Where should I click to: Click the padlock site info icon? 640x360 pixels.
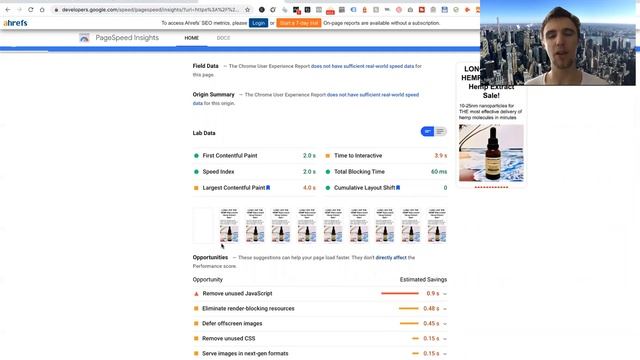(x=56, y=9)
